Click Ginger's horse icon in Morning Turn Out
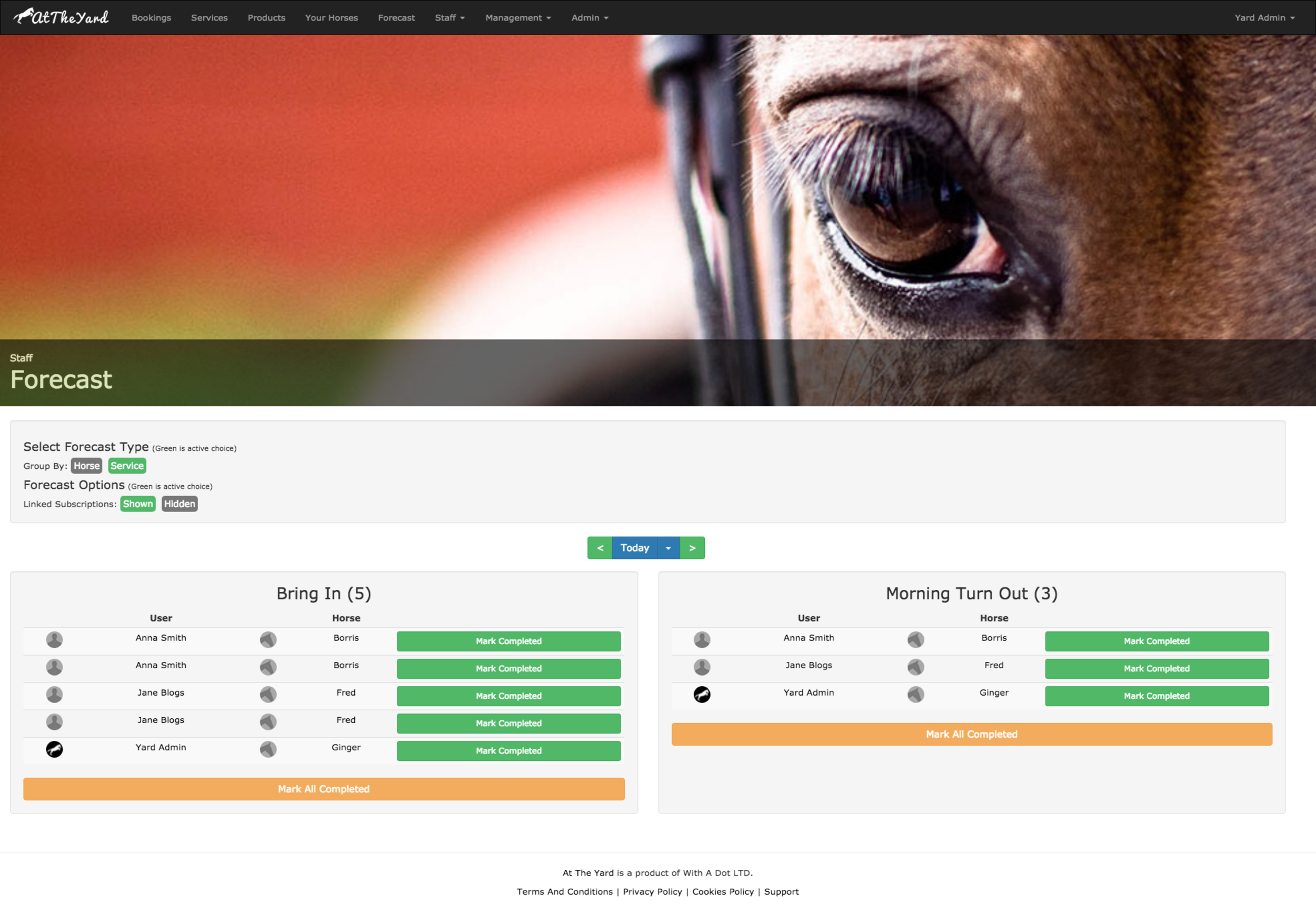This screenshot has width=1316, height=904. click(x=915, y=695)
